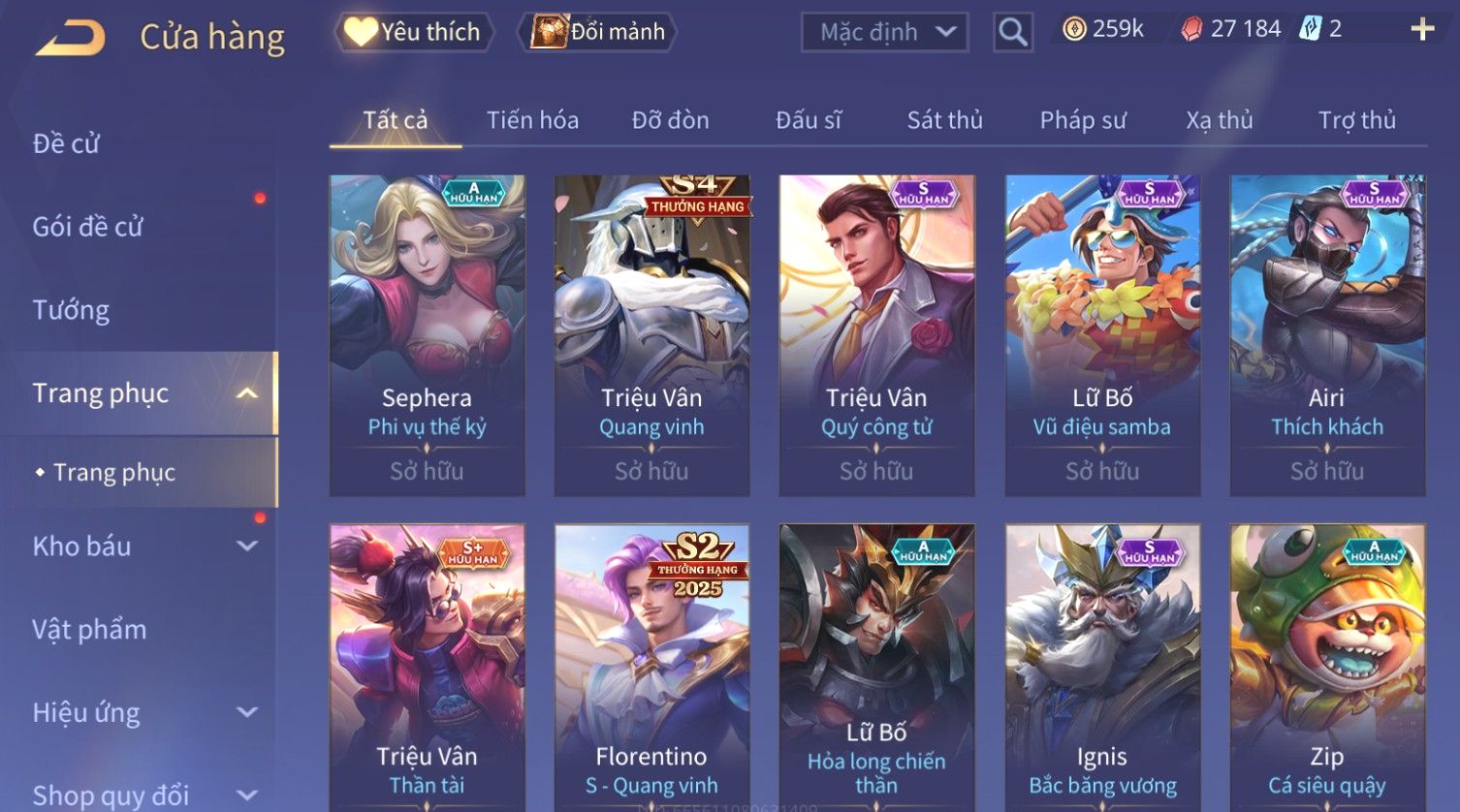Select Airi Thích khách skin card
The image size is (1460, 812).
[x=1327, y=335]
